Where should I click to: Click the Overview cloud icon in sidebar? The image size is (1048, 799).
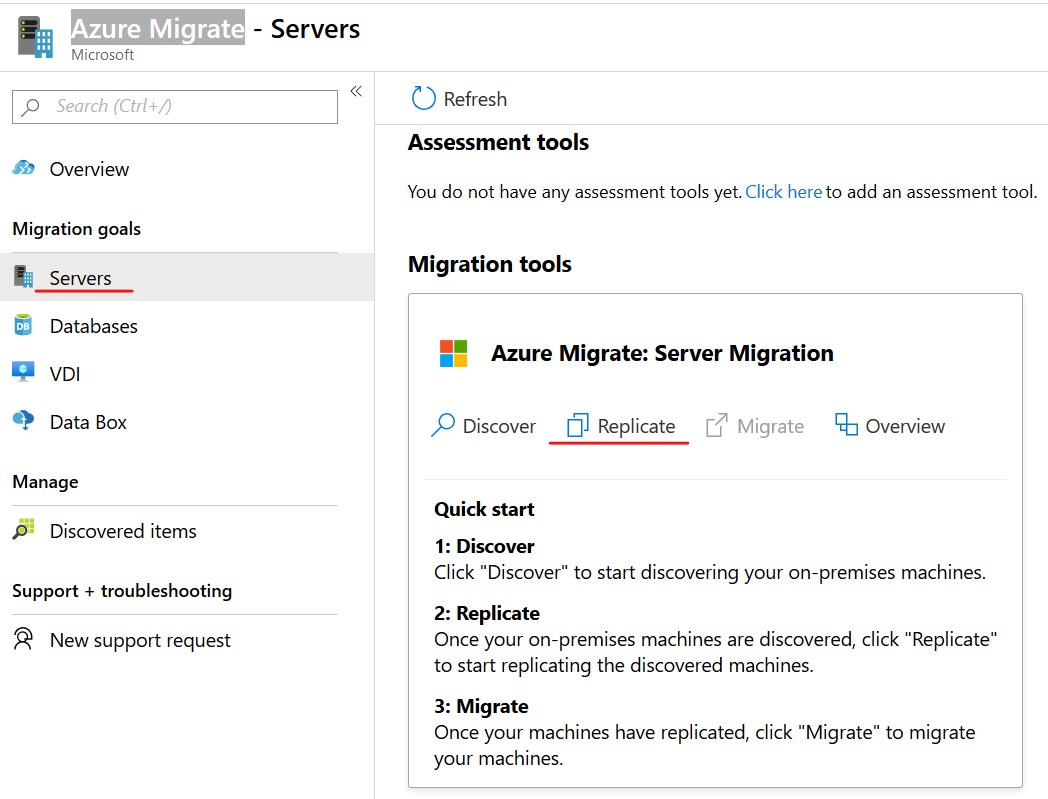(x=23, y=168)
